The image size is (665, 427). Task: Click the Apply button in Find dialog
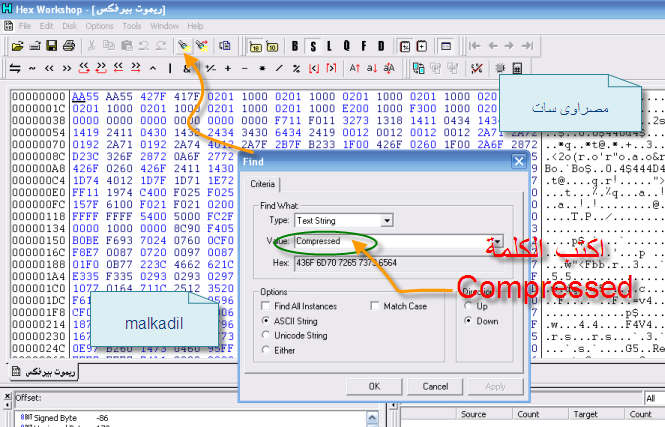point(495,386)
